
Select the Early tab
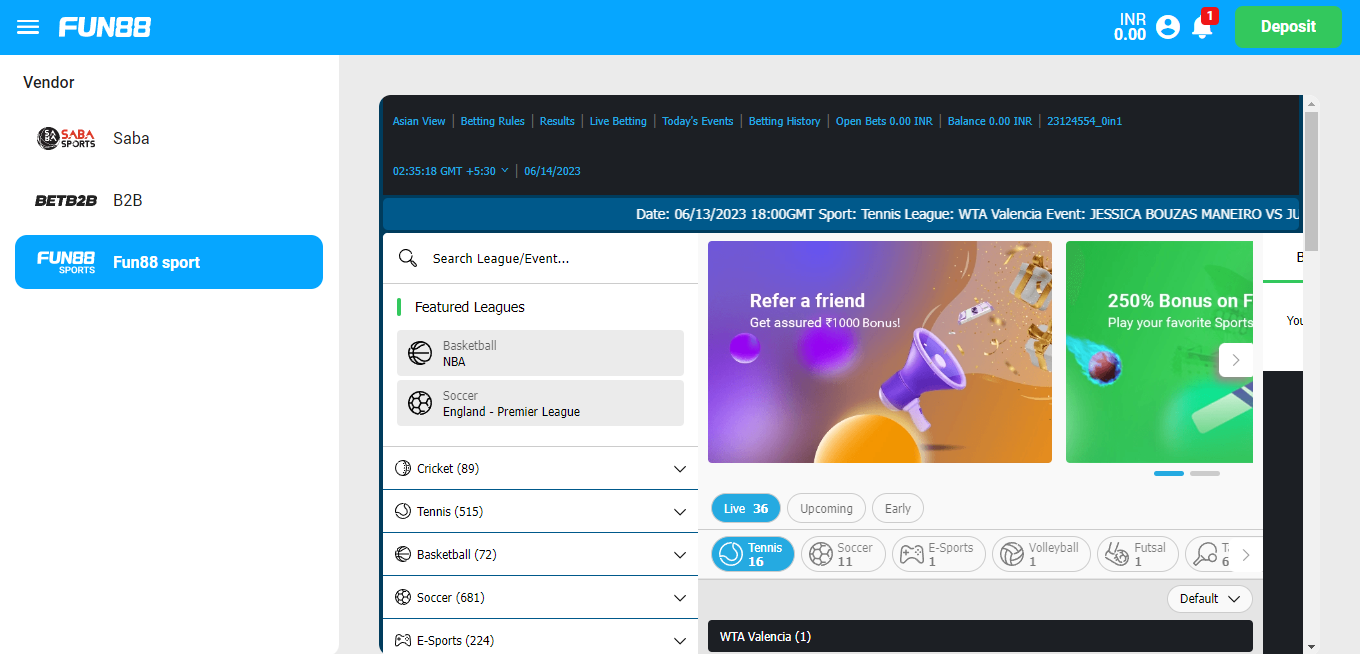[898, 508]
